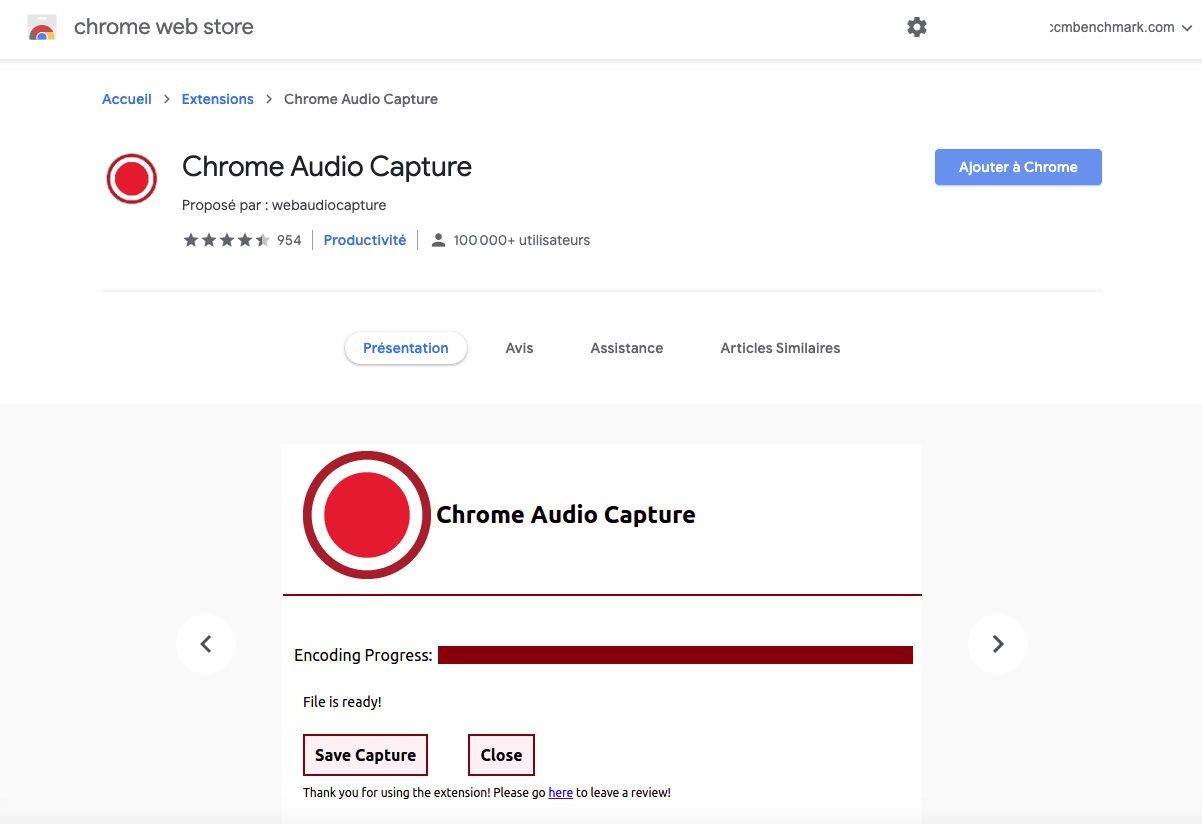This screenshot has height=824, width=1202.
Task: Follow the 'here' review link
Action: pyautogui.click(x=561, y=793)
